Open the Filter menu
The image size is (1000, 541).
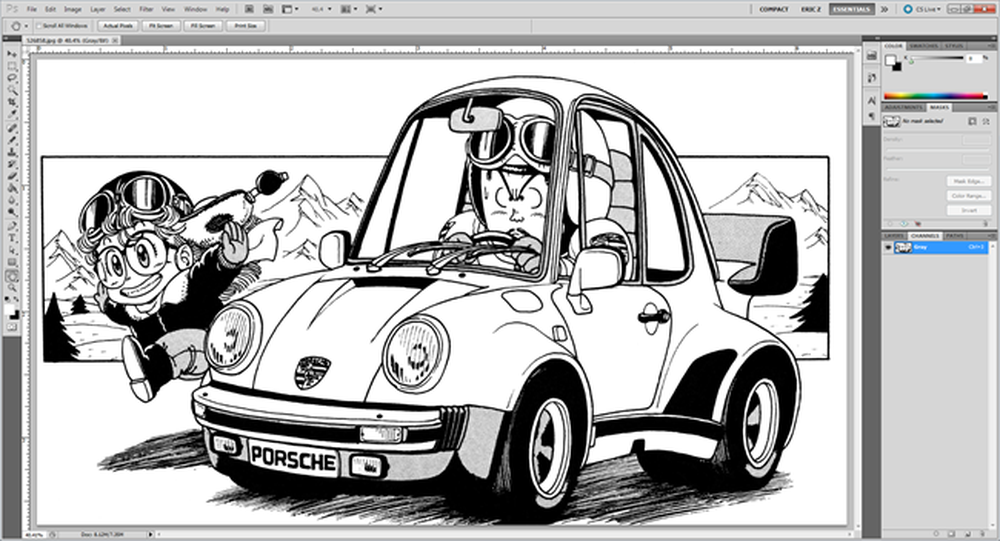146,10
